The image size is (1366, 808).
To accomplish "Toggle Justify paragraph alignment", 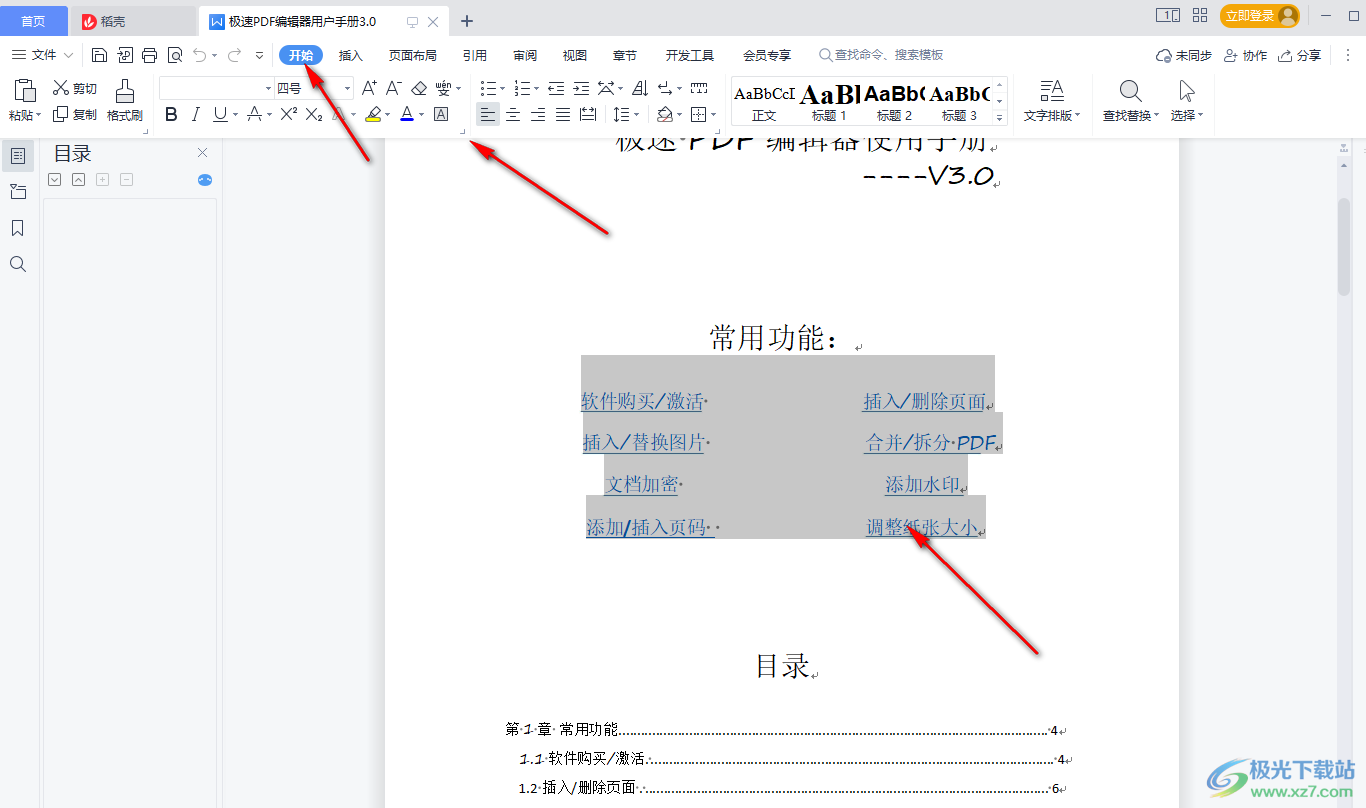I will tap(563, 115).
